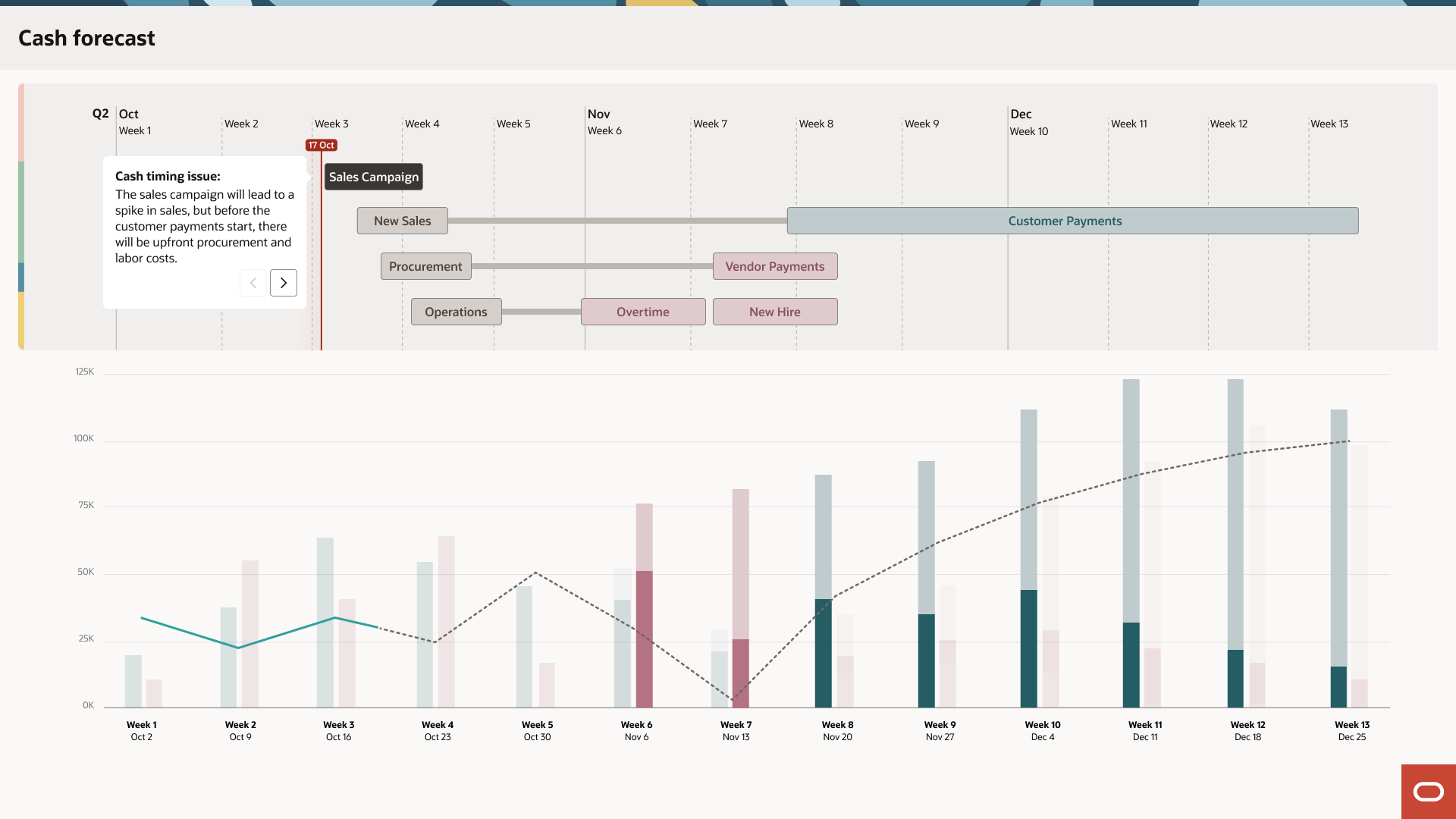The height and width of the screenshot is (819, 1456).
Task: Select the 17 Oct timeline marker
Action: point(322,145)
